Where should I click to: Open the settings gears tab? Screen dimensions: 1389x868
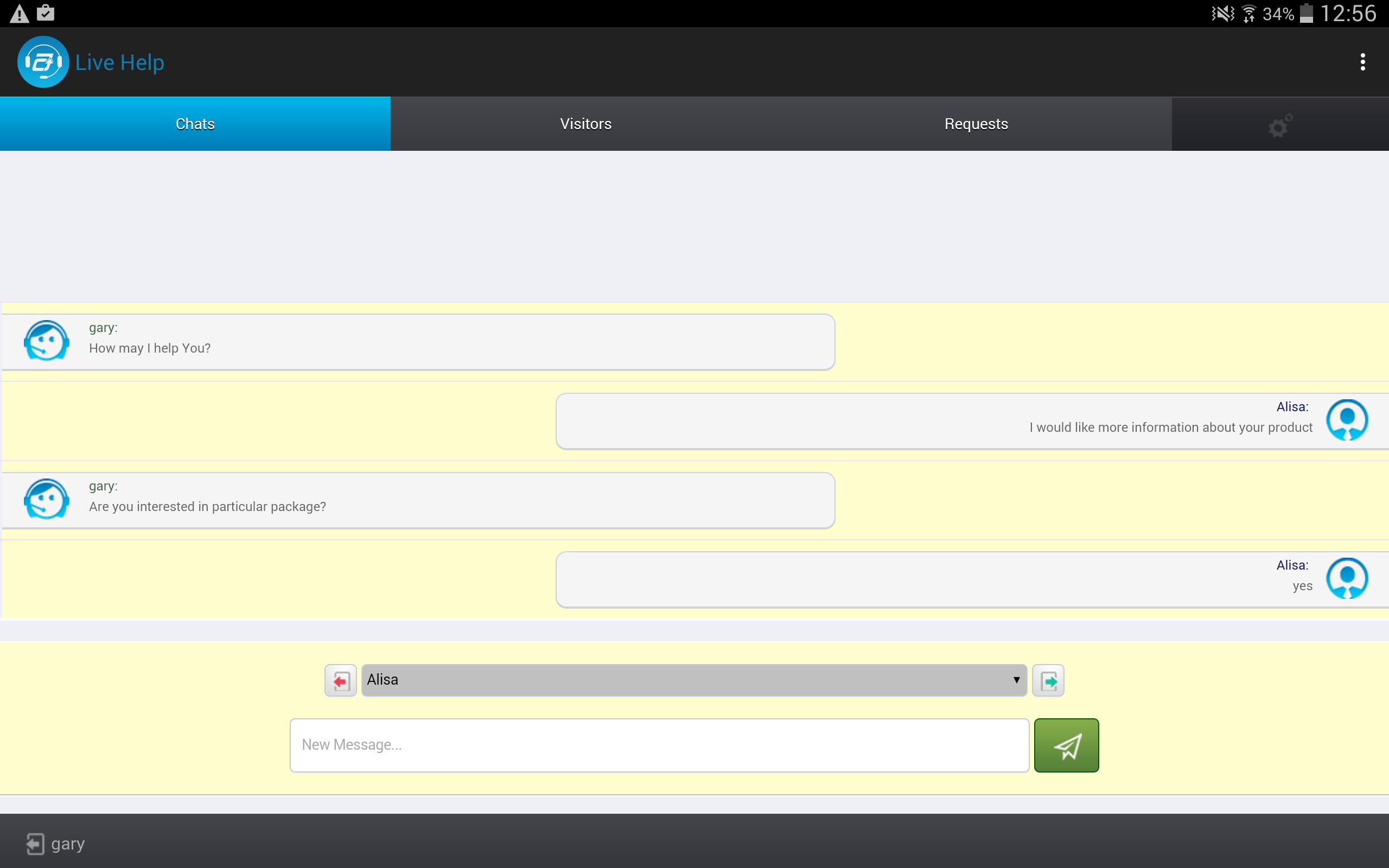click(x=1280, y=124)
